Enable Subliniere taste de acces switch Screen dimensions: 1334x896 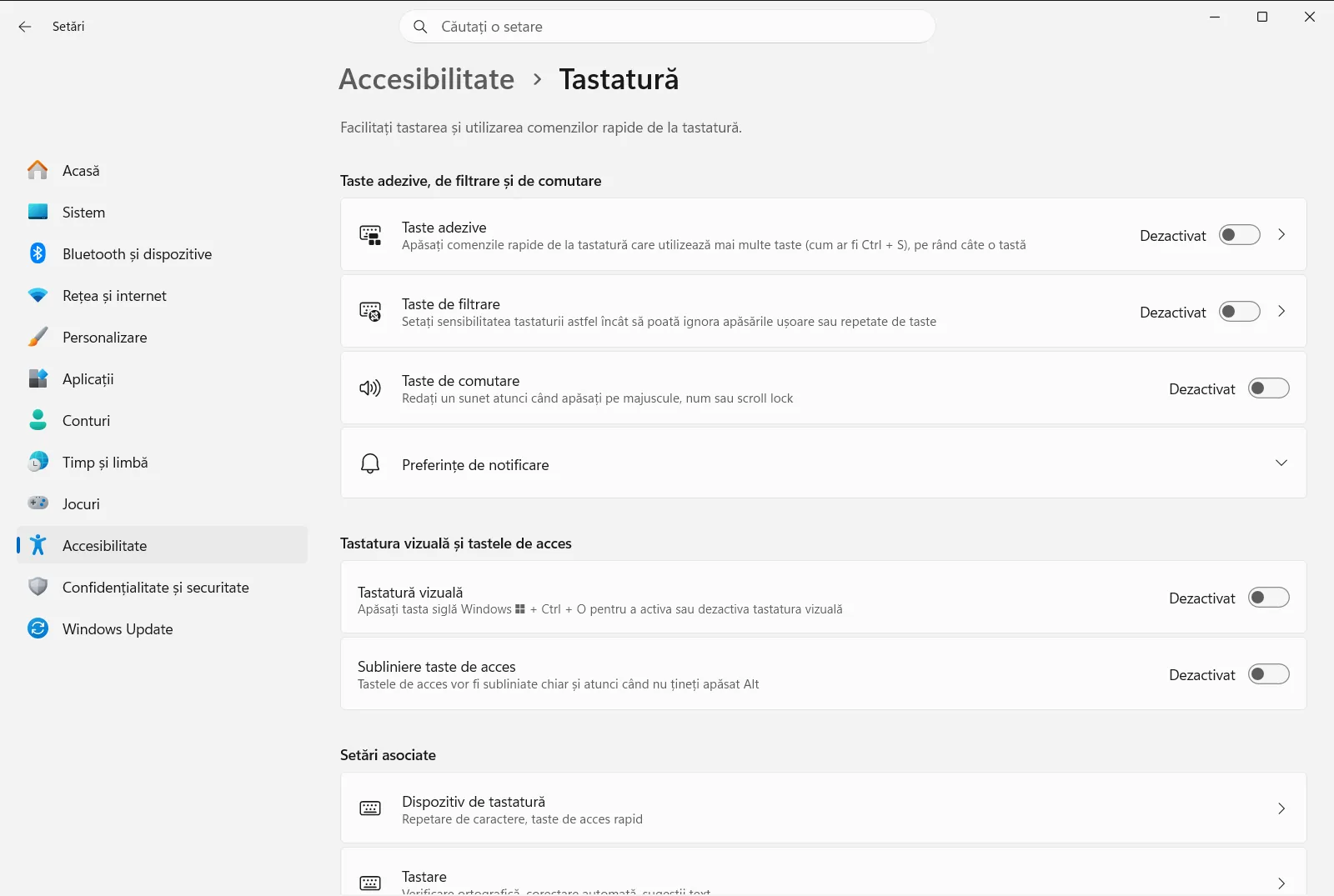pos(1269,674)
